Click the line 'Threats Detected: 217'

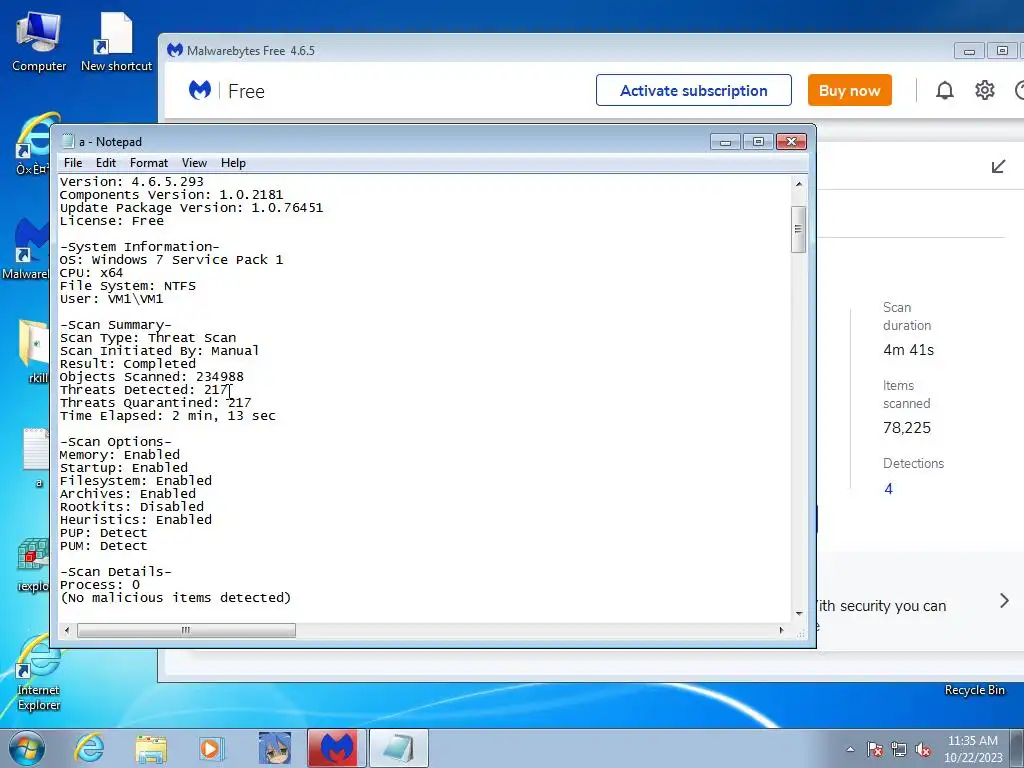tap(144, 390)
